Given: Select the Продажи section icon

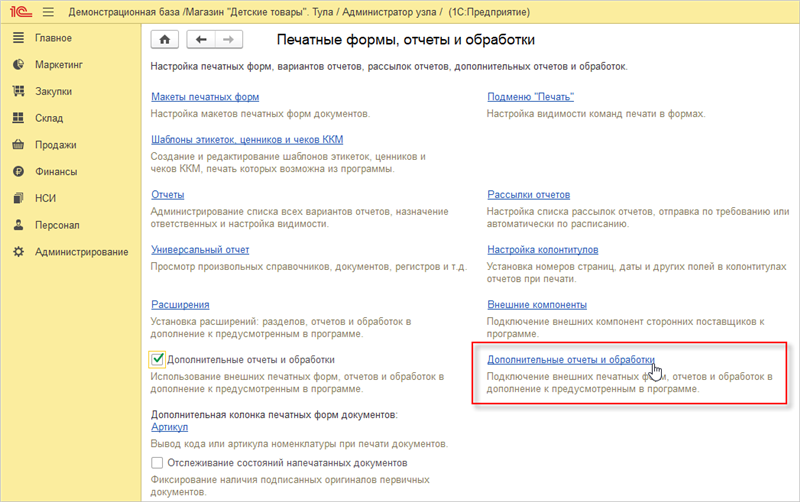Looking at the screenshot, I should coord(18,145).
